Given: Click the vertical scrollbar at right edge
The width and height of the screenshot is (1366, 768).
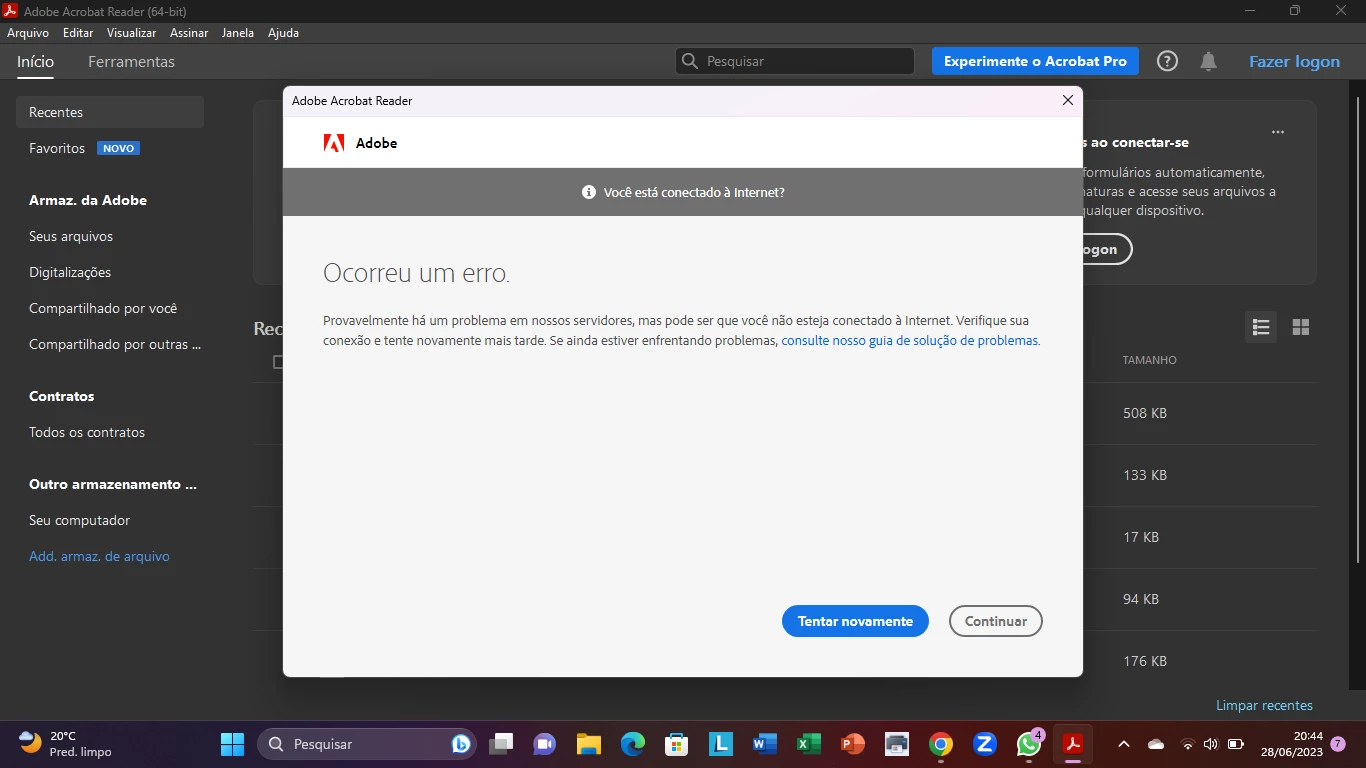Looking at the screenshot, I should (1358, 328).
